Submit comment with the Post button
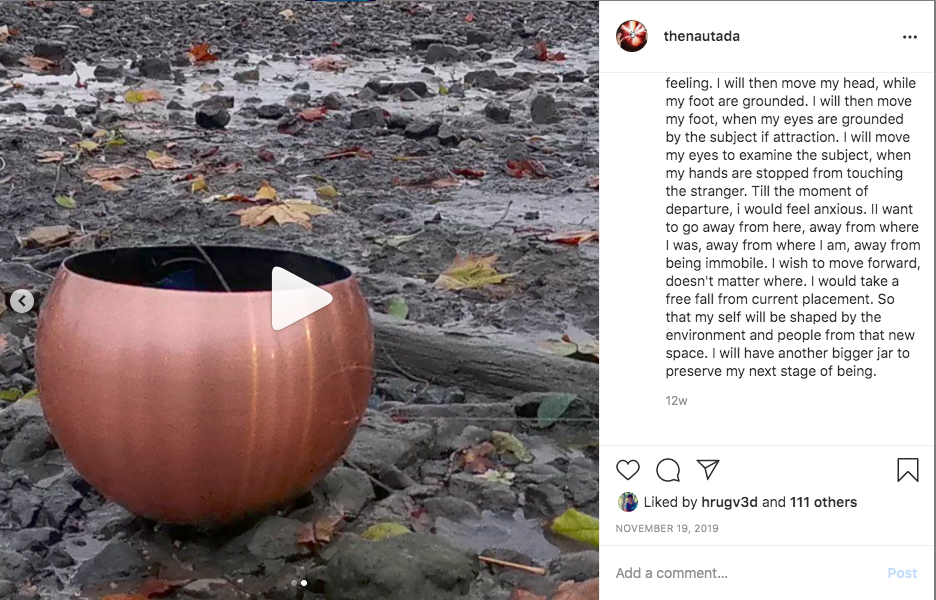Screen dimensions: 936x600 [x=902, y=573]
